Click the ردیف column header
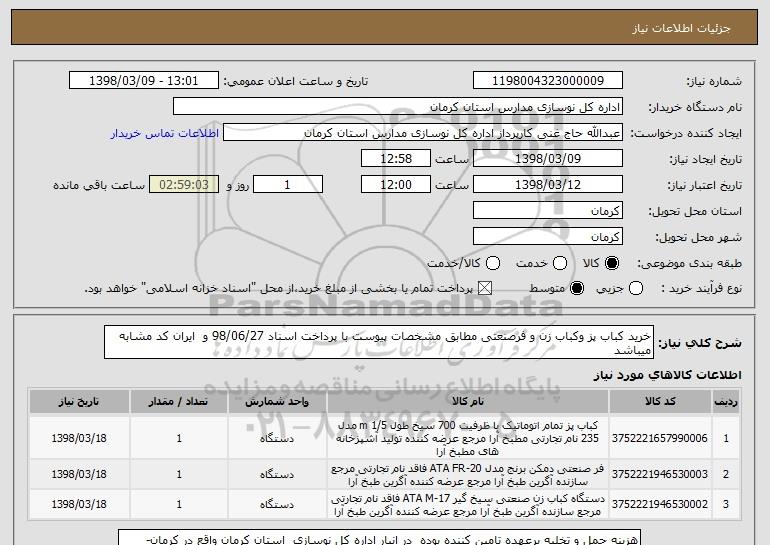Viewport: 770px width, 545px height. coord(726,402)
